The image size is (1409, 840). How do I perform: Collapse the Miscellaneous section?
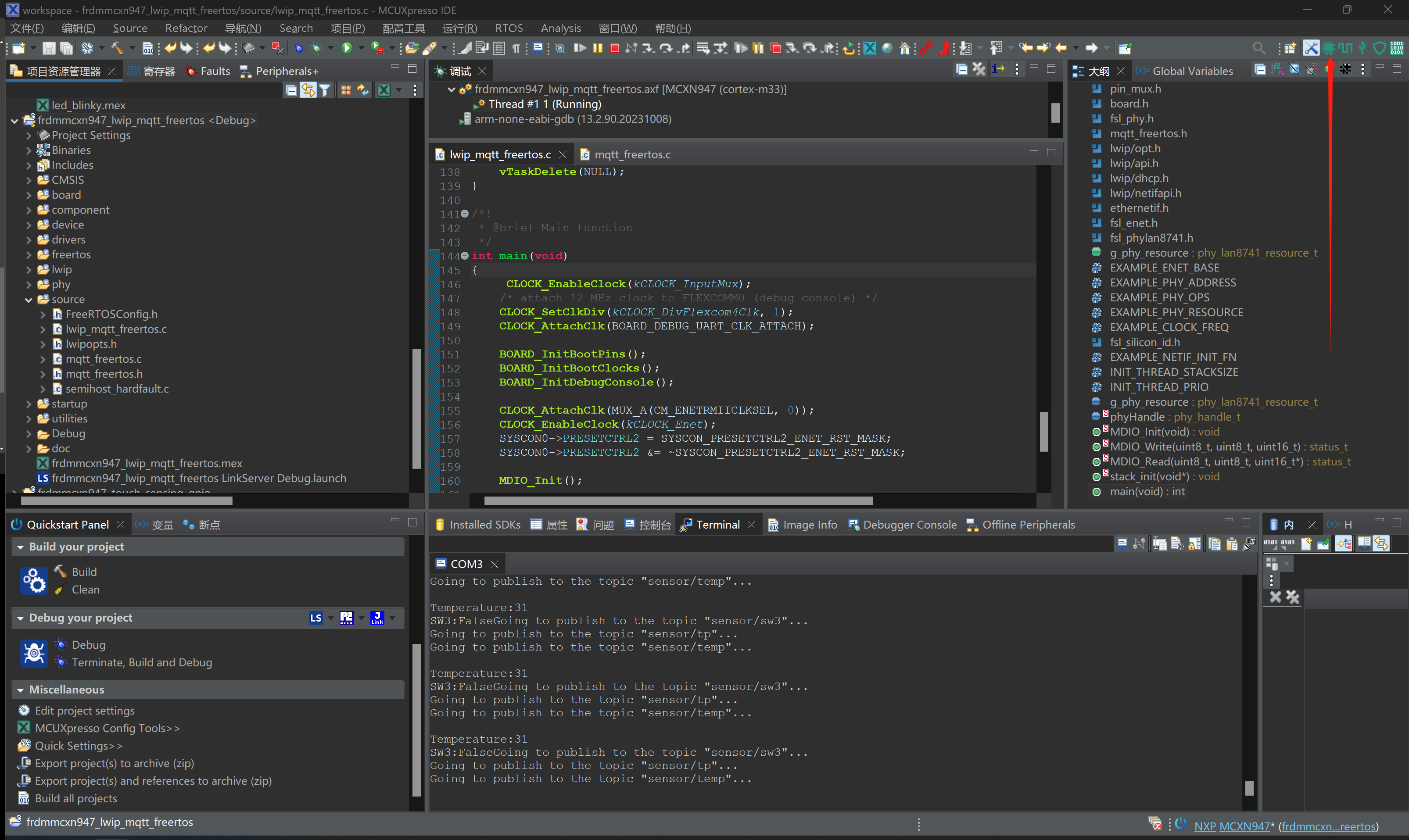[x=20, y=690]
